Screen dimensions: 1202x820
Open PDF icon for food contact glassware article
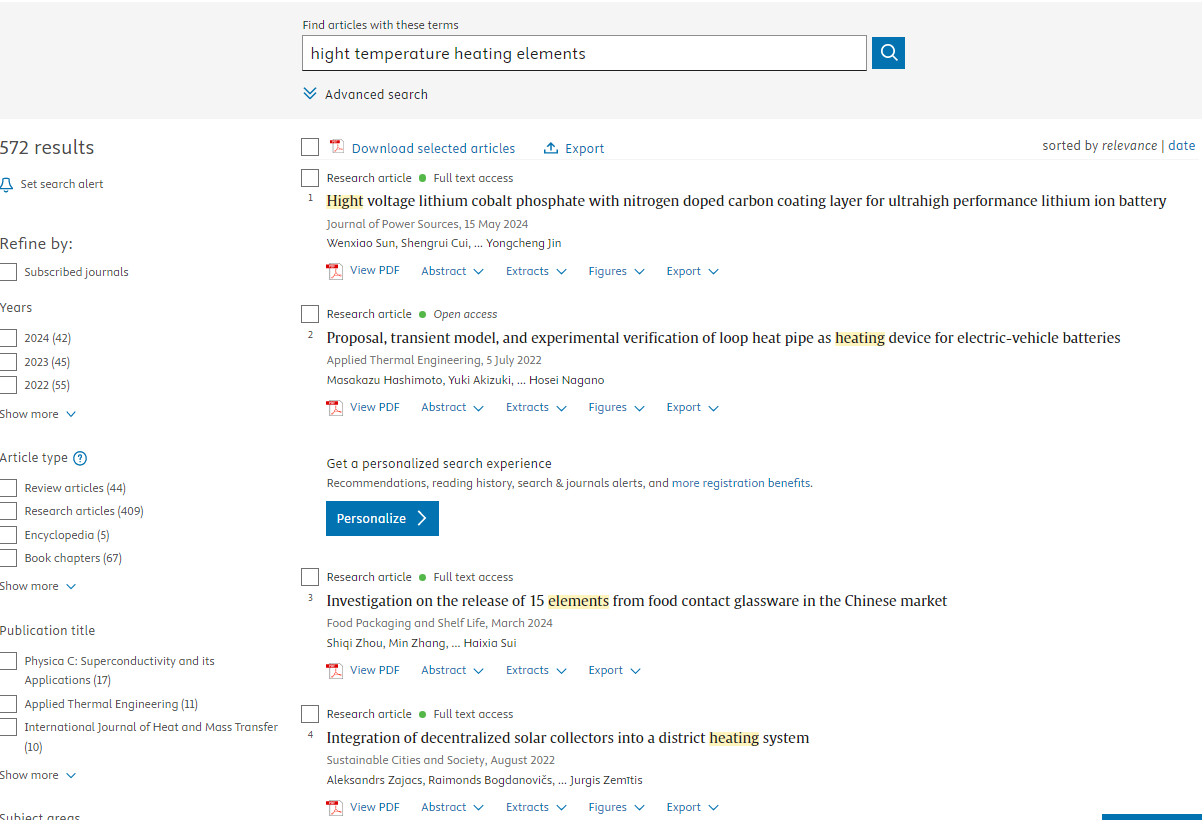click(335, 671)
